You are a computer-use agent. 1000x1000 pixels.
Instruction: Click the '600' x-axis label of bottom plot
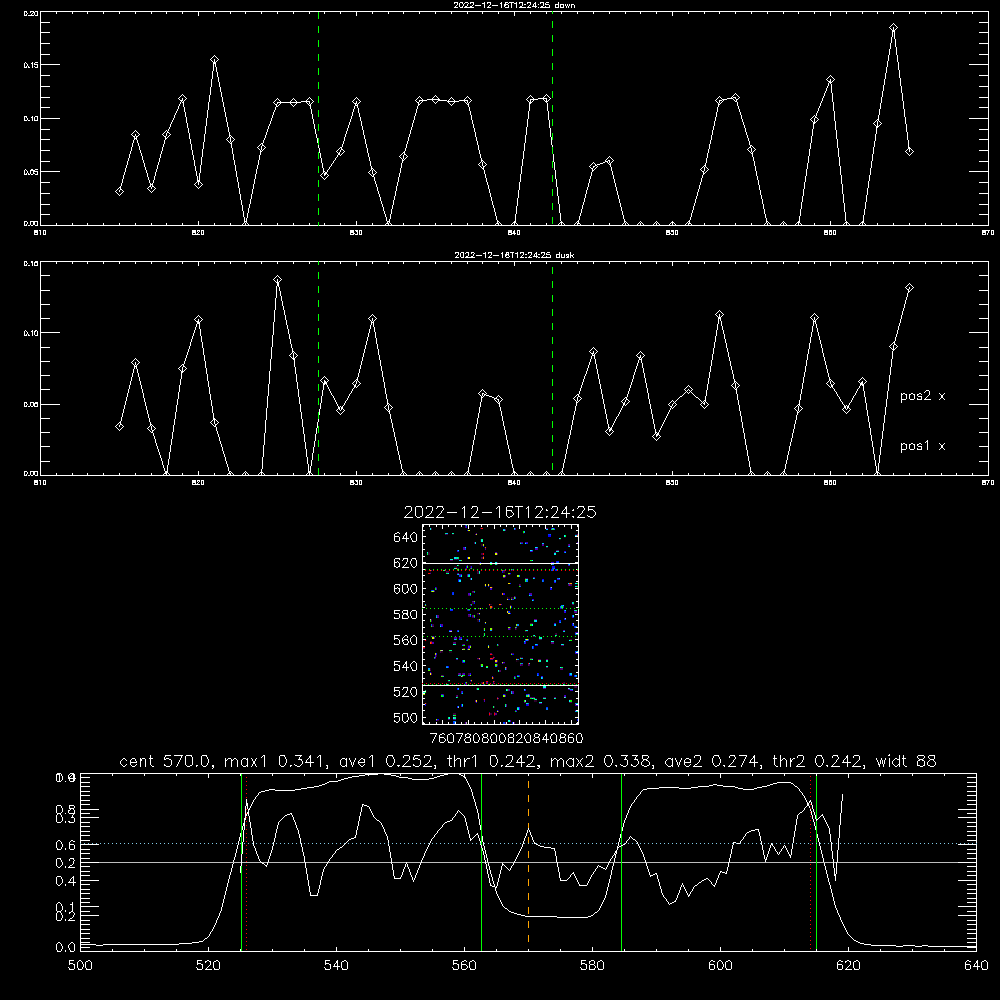(x=720, y=966)
